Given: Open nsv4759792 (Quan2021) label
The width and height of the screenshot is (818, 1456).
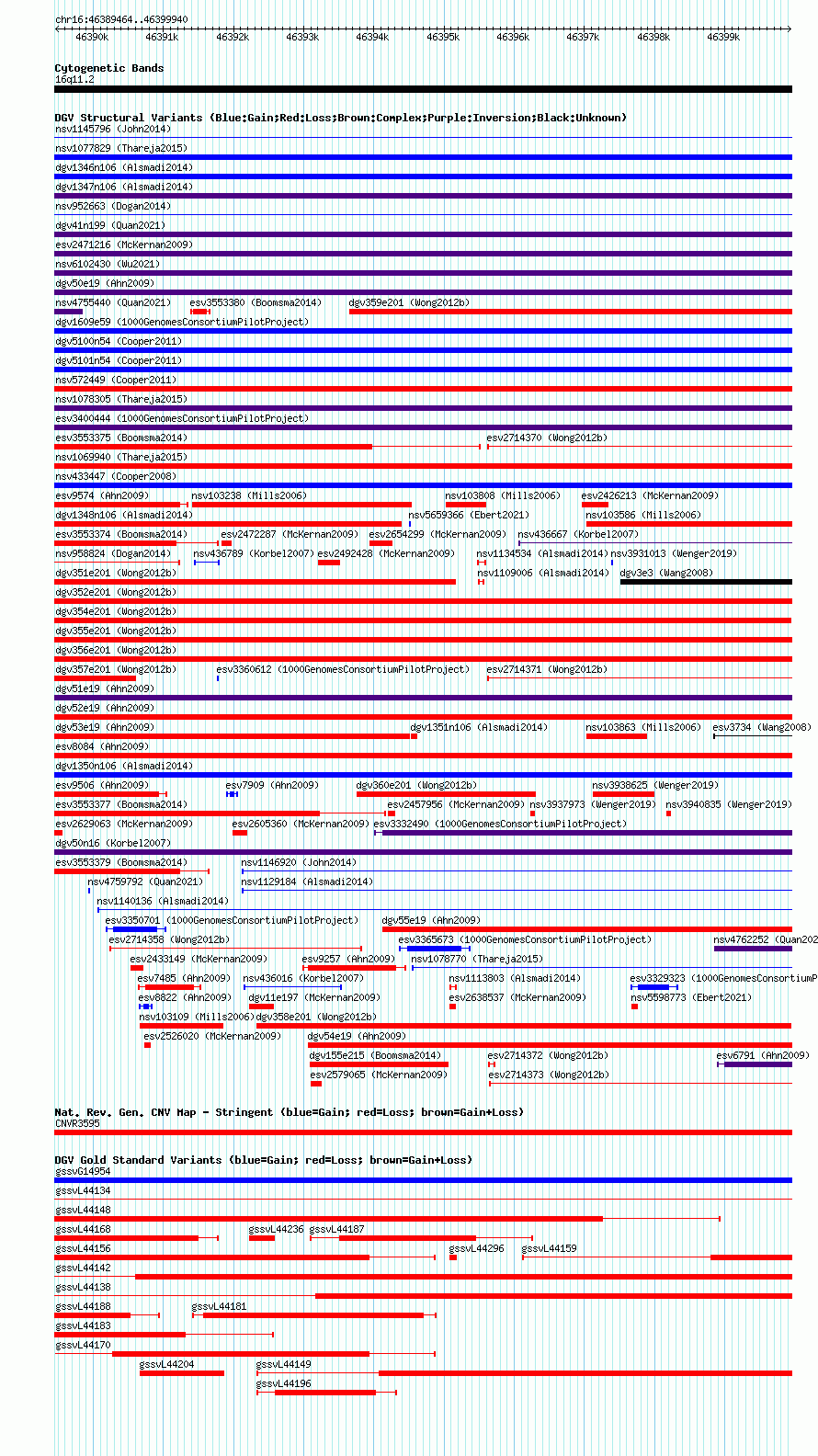Looking at the screenshot, I should coord(145,882).
